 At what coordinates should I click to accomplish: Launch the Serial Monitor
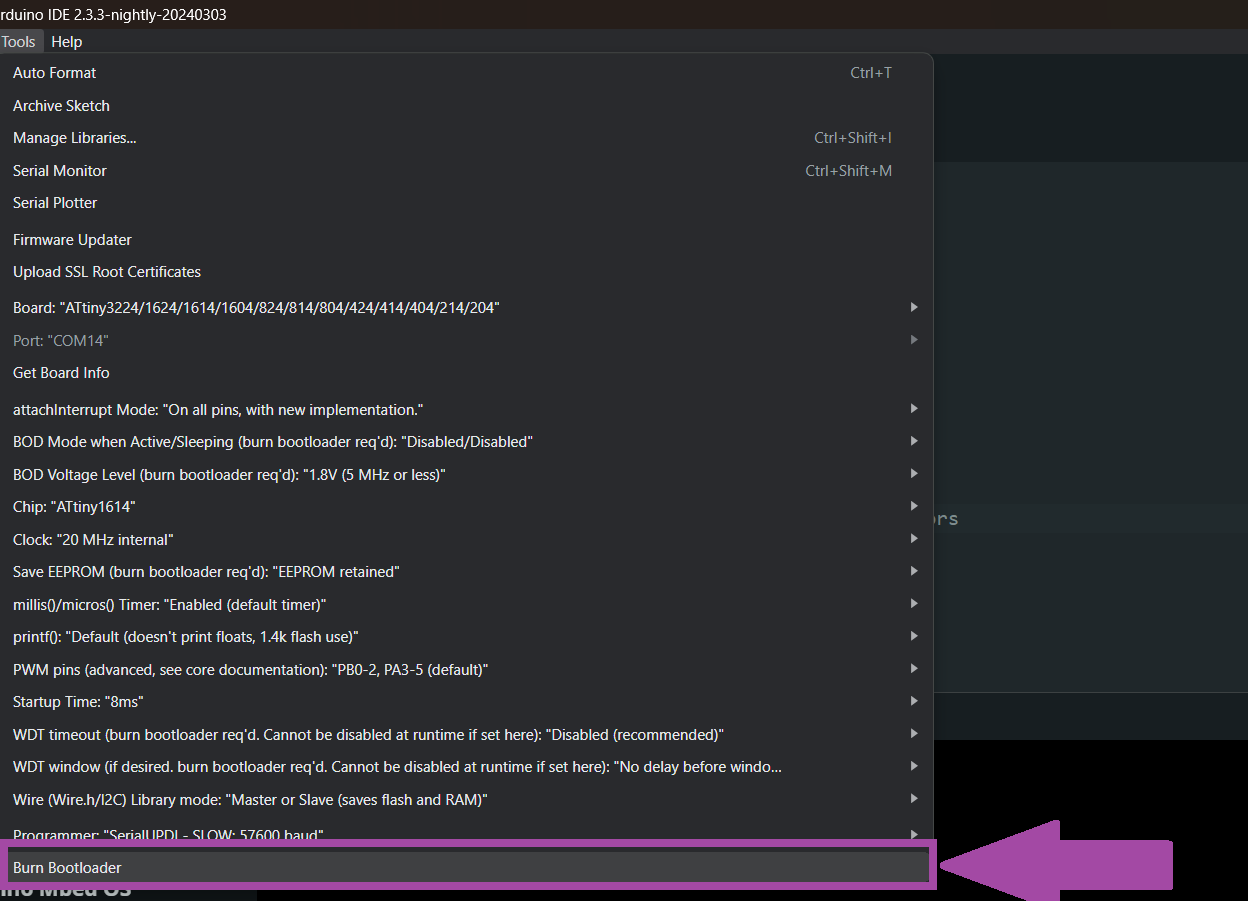pos(60,171)
